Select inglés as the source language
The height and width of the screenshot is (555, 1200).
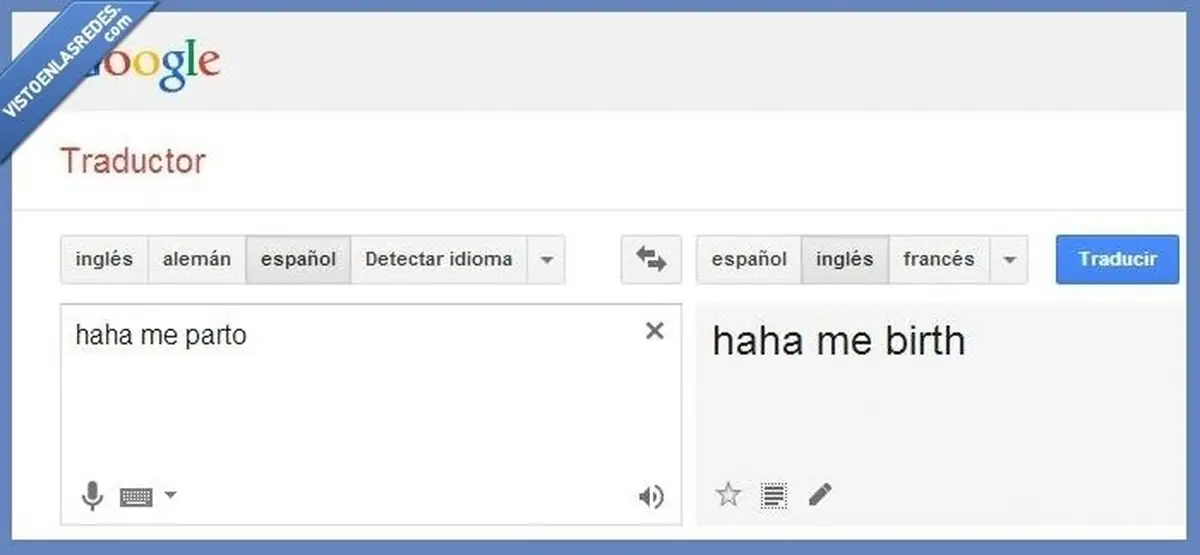click(x=104, y=260)
